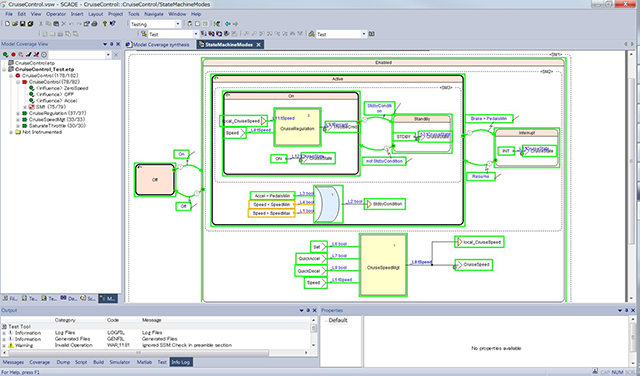The width and height of the screenshot is (640, 376).
Task: Click the warning icon in the Output list
Action: (x=11, y=345)
